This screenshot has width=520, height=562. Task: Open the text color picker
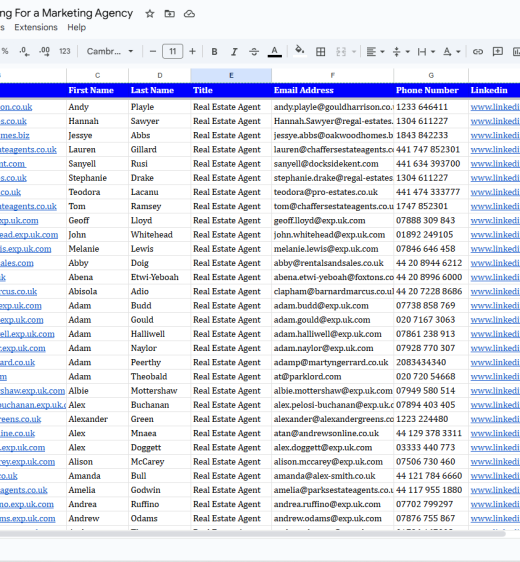click(x=275, y=52)
